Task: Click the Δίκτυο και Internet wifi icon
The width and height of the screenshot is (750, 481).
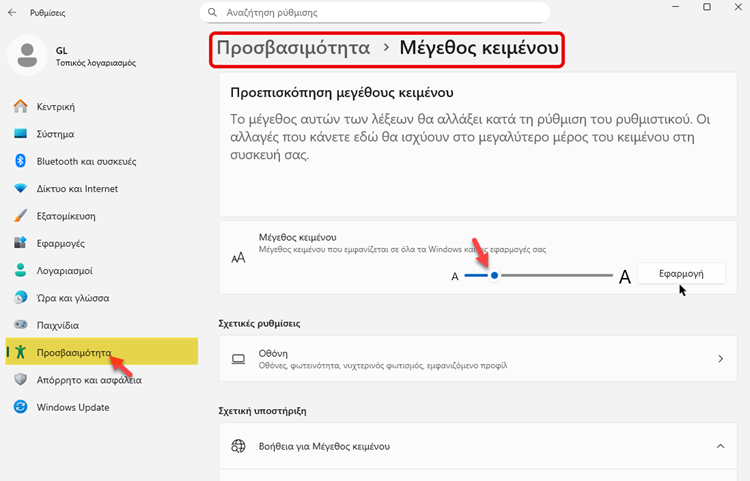Action: [x=20, y=188]
